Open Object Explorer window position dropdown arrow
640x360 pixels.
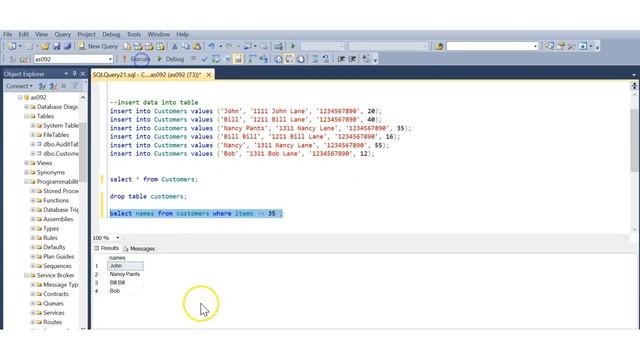[x=66, y=74]
